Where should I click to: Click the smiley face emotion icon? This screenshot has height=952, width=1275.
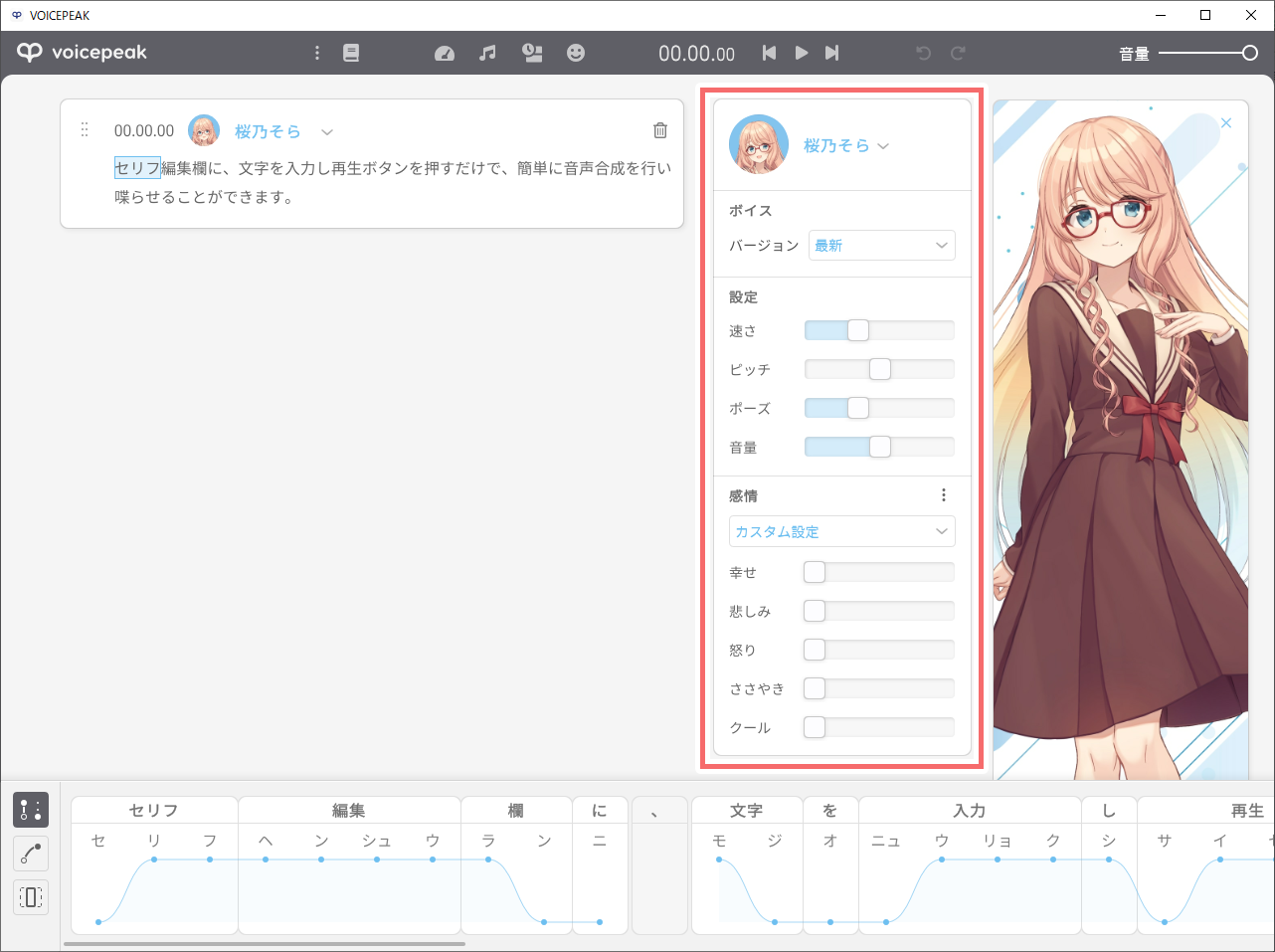coord(576,53)
